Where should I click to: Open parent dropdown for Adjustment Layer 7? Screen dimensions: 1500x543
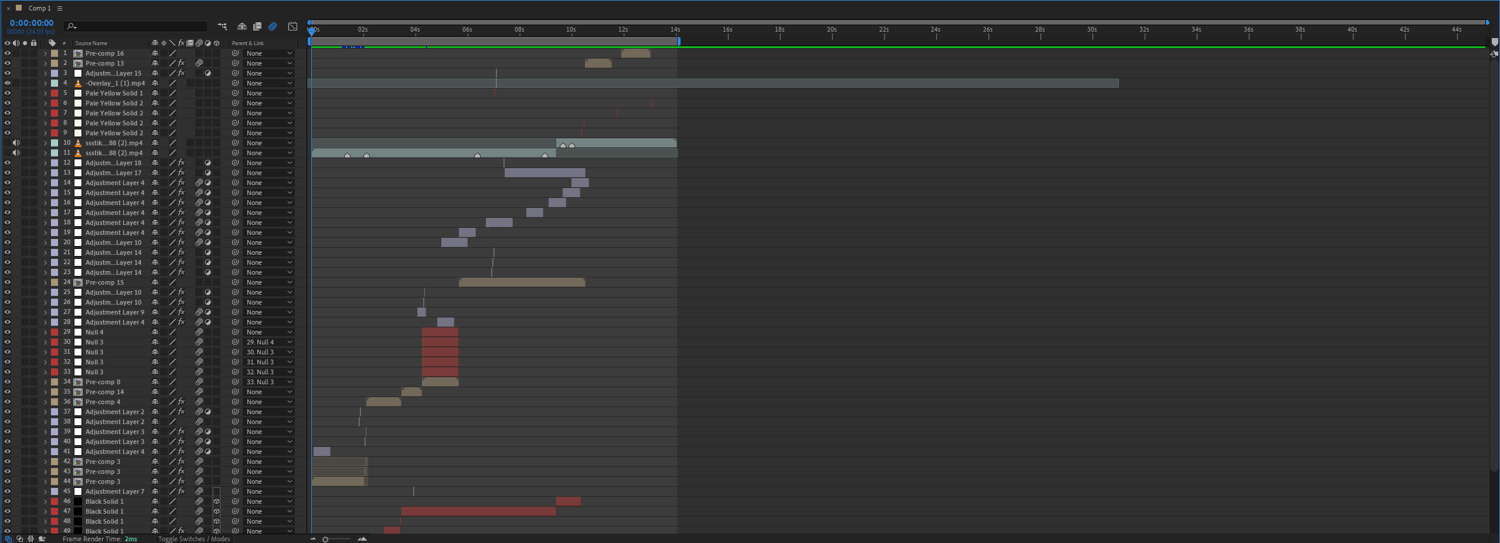[269, 492]
